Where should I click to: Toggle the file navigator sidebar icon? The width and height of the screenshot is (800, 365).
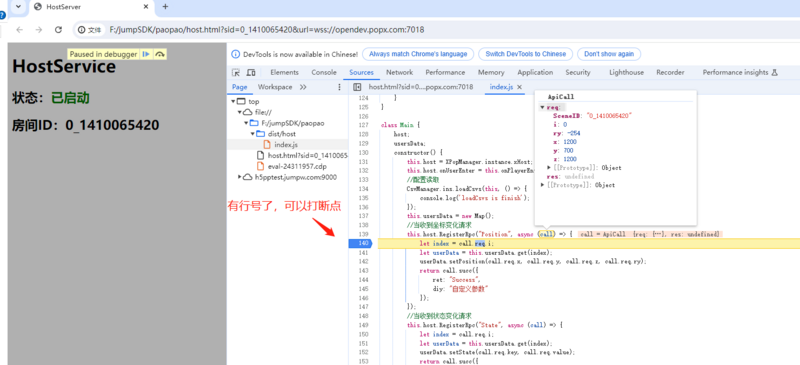pyautogui.click(x=357, y=87)
